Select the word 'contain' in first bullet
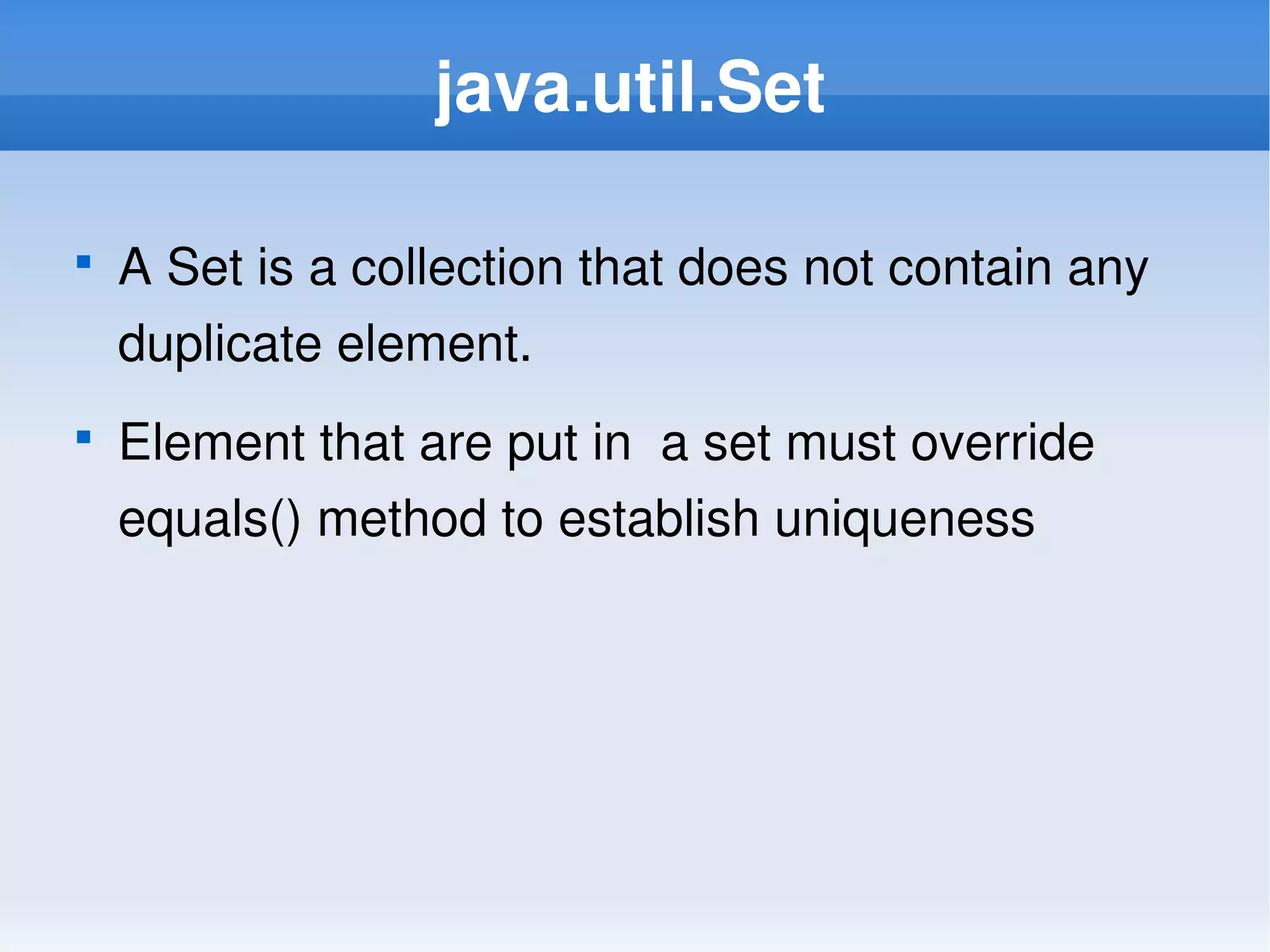 [x=970, y=267]
